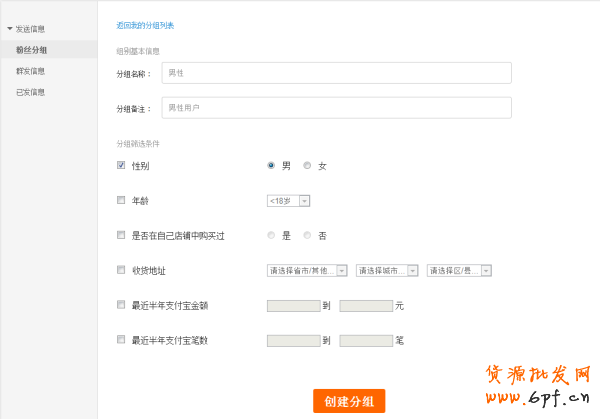Check the 最近半年支付宝笔数 checkbox

point(121,340)
